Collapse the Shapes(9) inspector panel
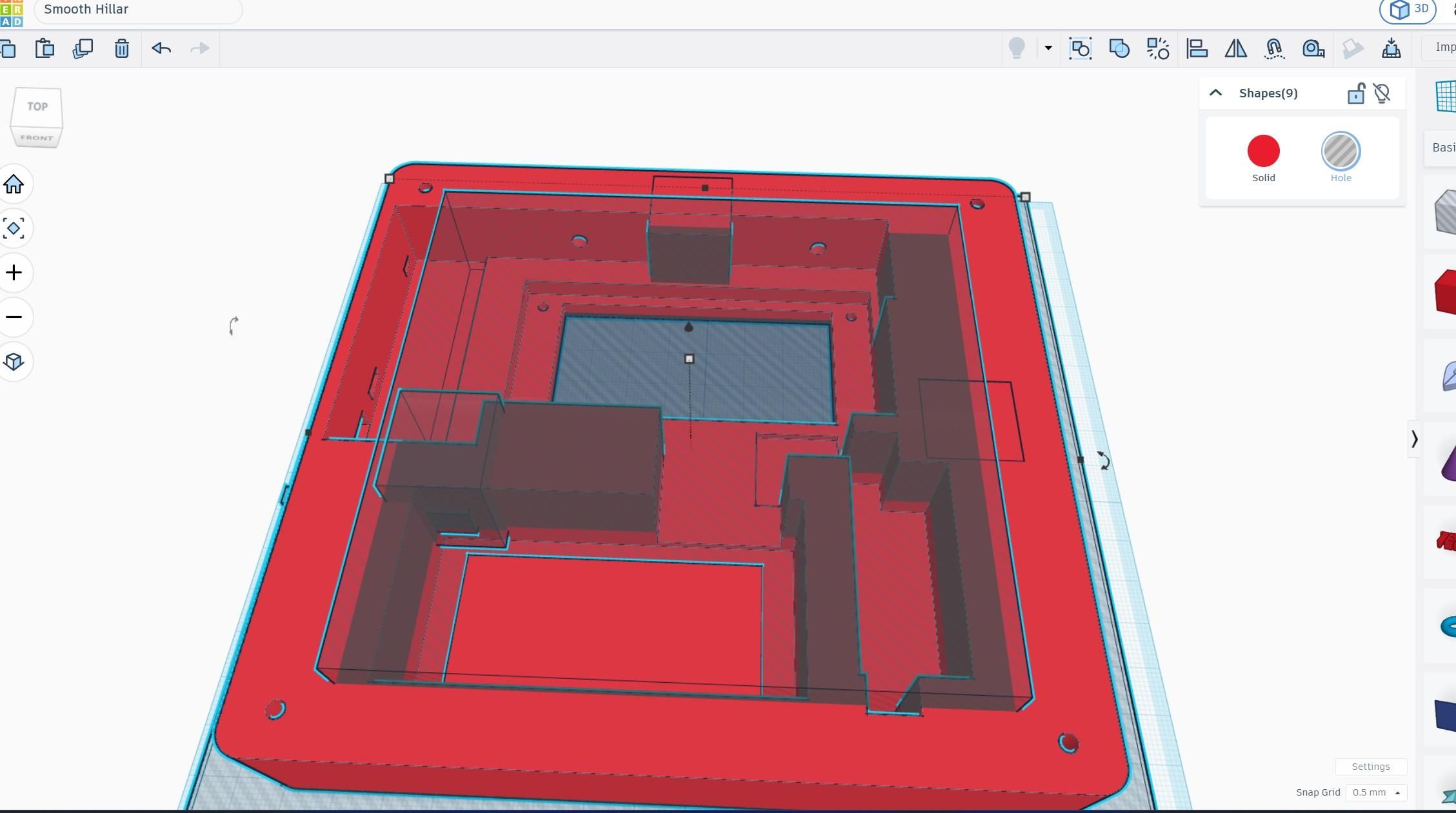The height and width of the screenshot is (813, 1456). [x=1215, y=93]
